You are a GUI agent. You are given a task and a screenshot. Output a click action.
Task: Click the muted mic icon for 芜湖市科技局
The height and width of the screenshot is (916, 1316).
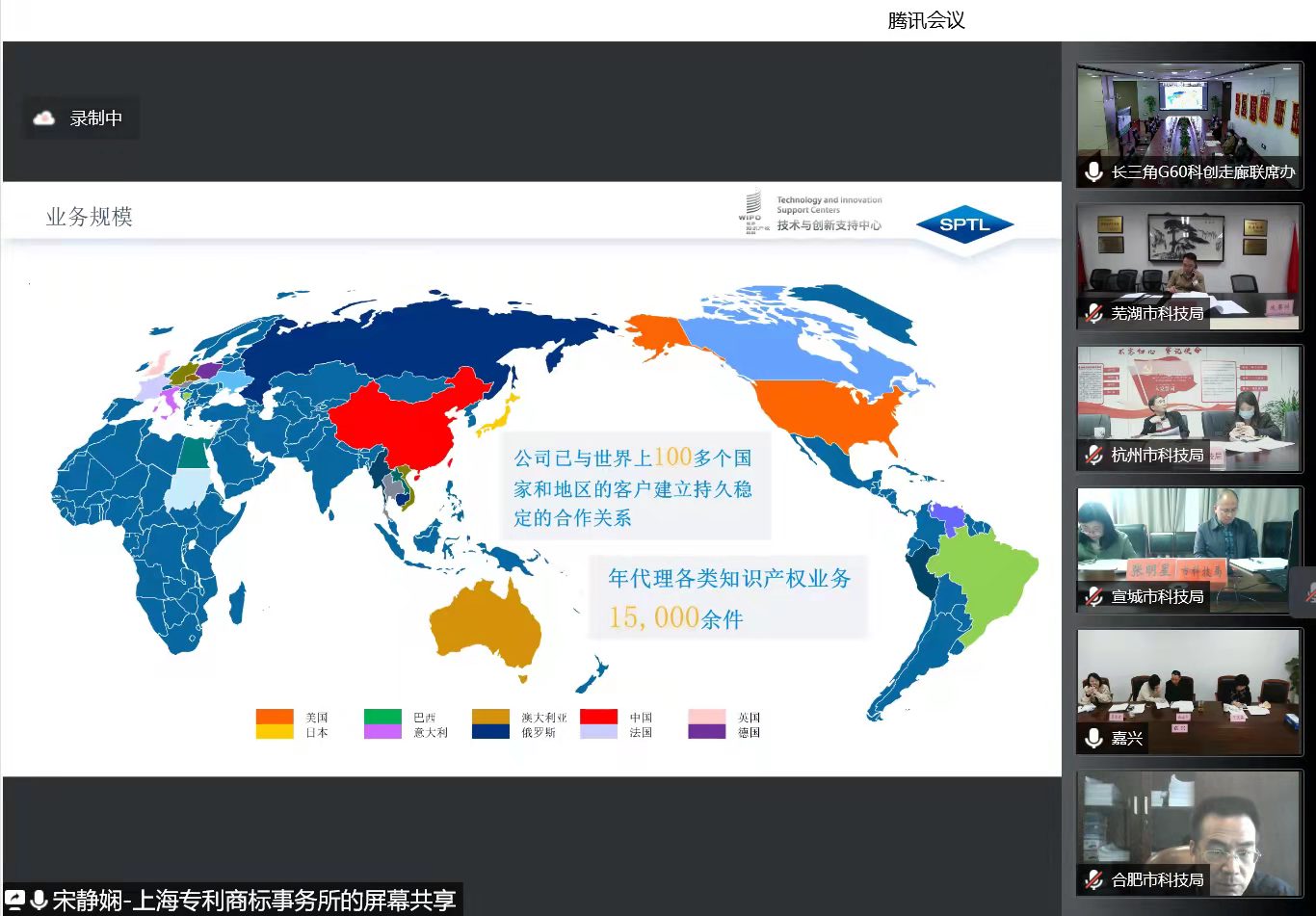(x=1093, y=313)
